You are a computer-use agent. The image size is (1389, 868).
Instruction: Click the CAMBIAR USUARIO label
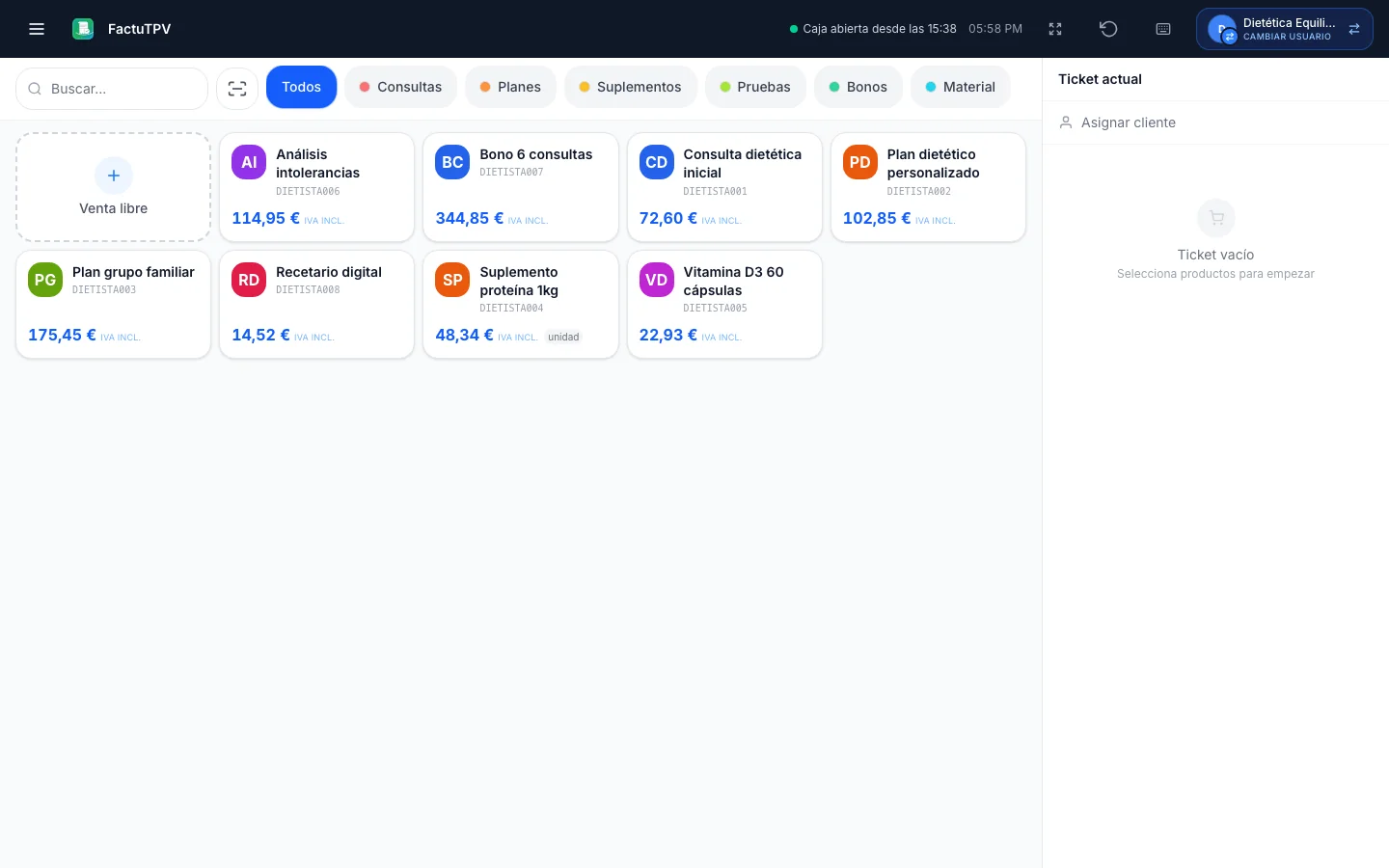tap(1287, 37)
